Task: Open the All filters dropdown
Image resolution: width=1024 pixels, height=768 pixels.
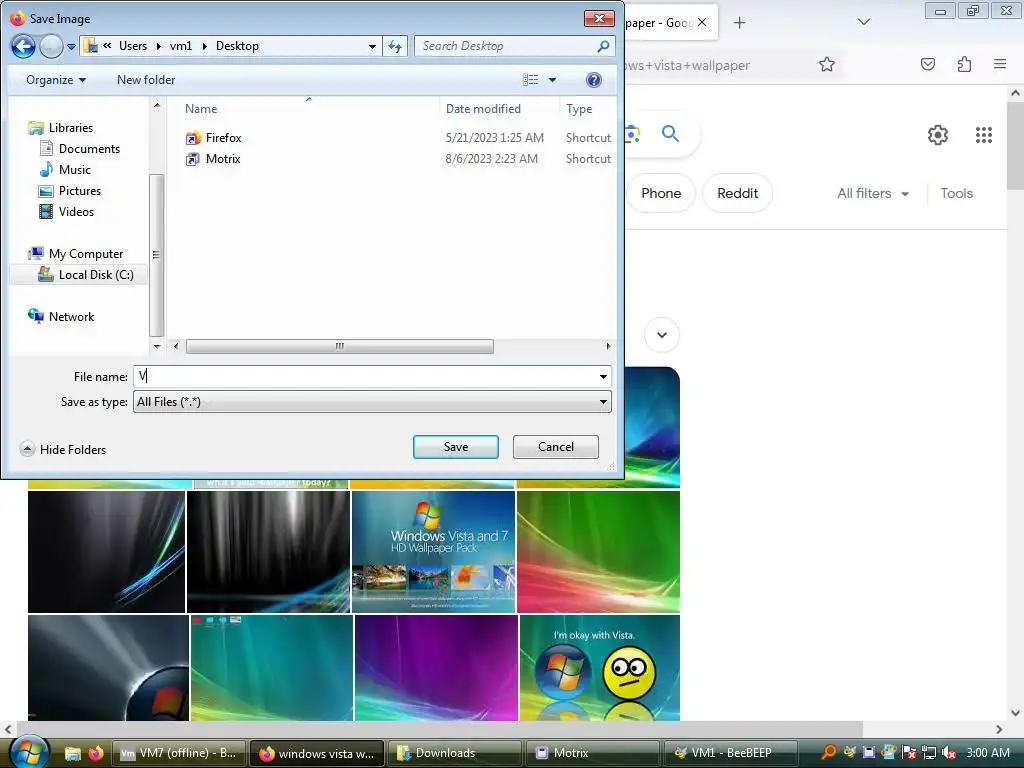Action: (x=873, y=193)
